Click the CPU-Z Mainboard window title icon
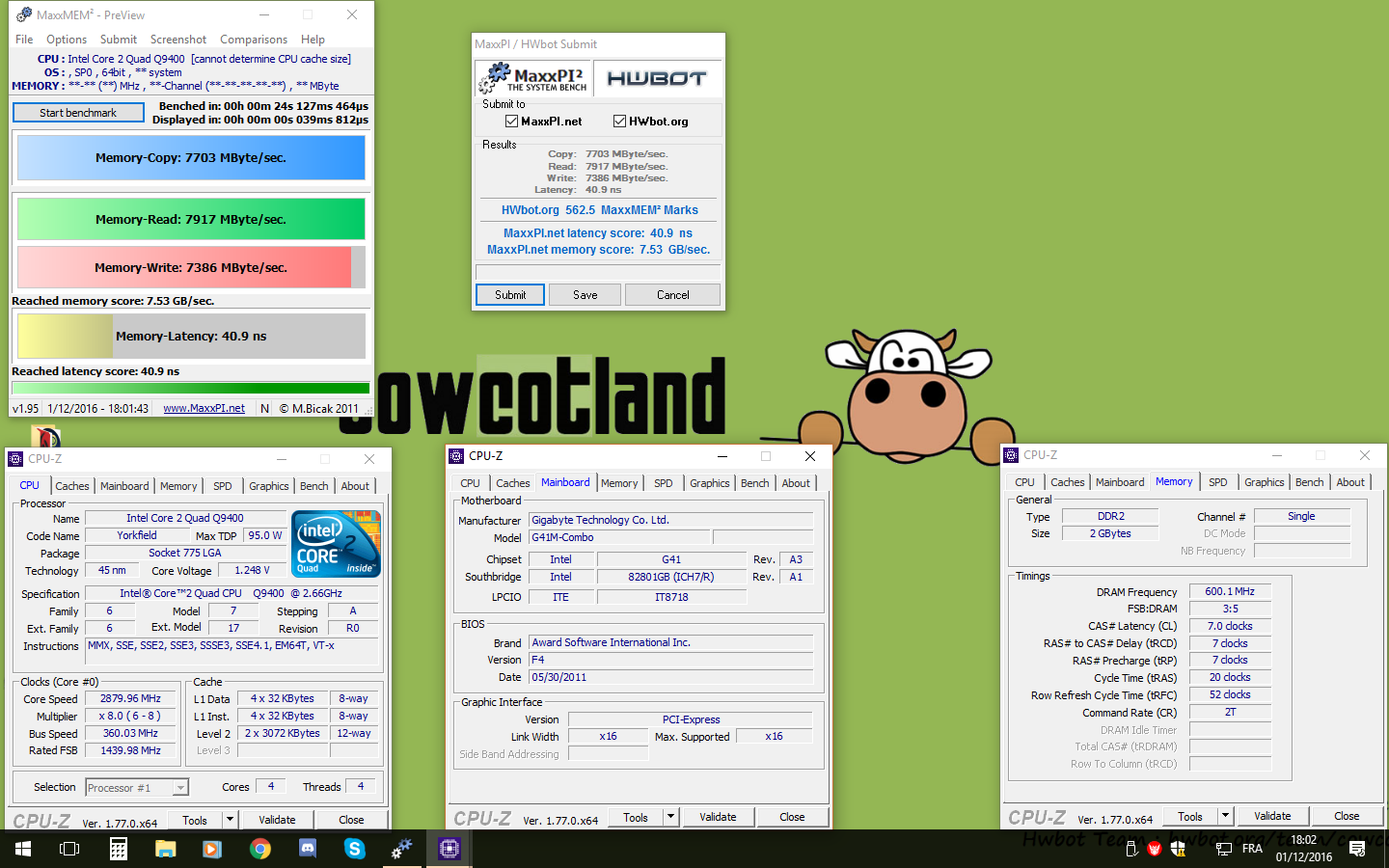 (x=457, y=456)
